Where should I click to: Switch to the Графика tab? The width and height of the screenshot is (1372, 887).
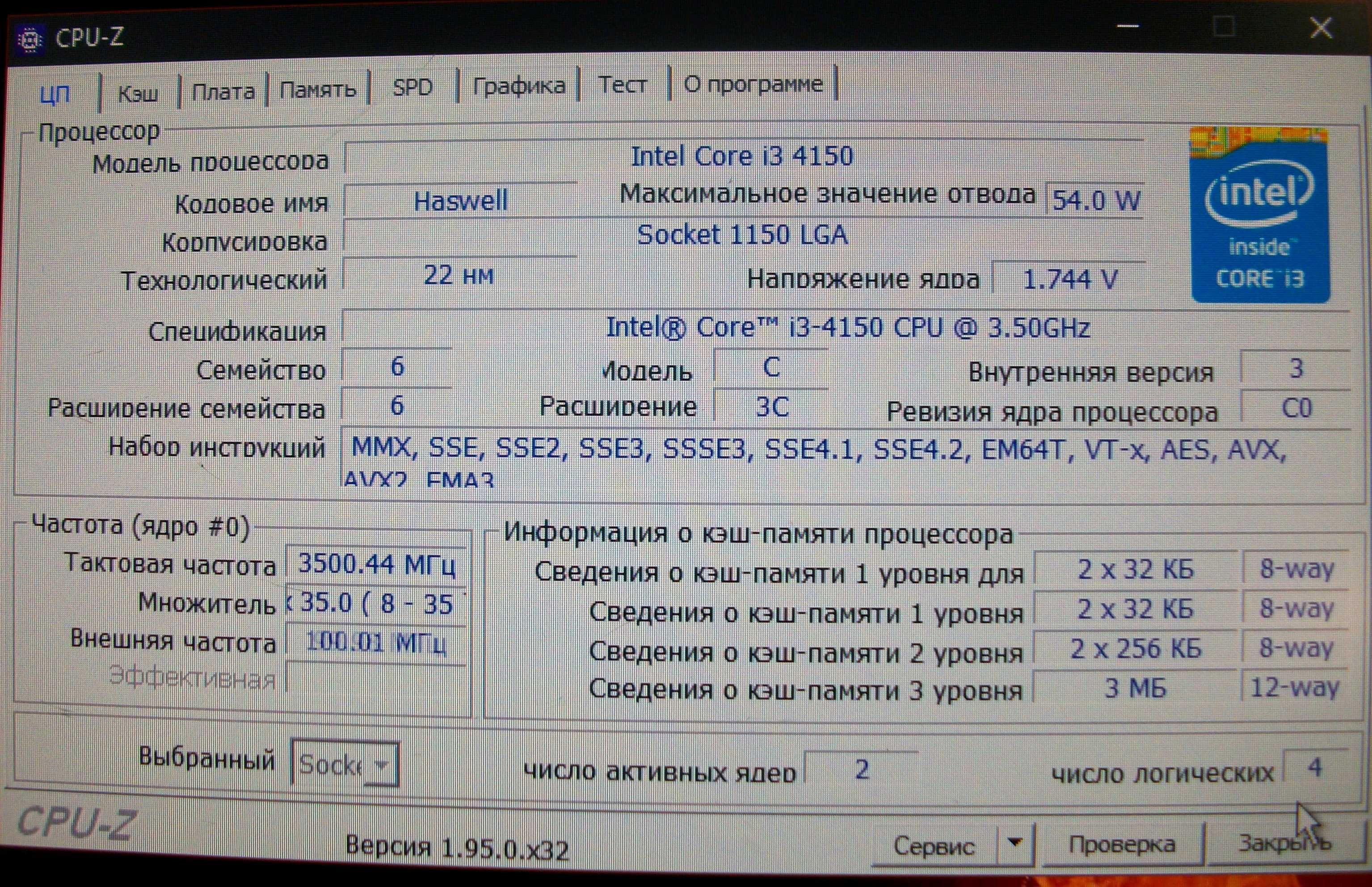[x=518, y=86]
